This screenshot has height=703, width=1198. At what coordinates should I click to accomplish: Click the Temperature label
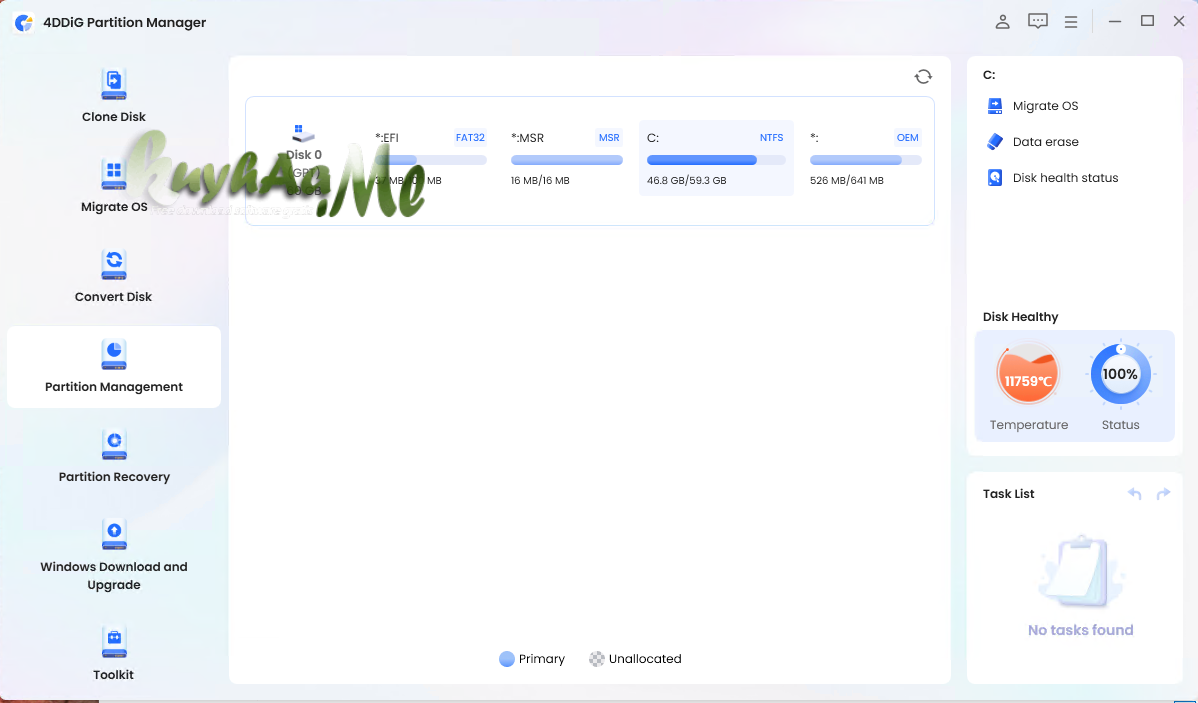pos(1028,425)
